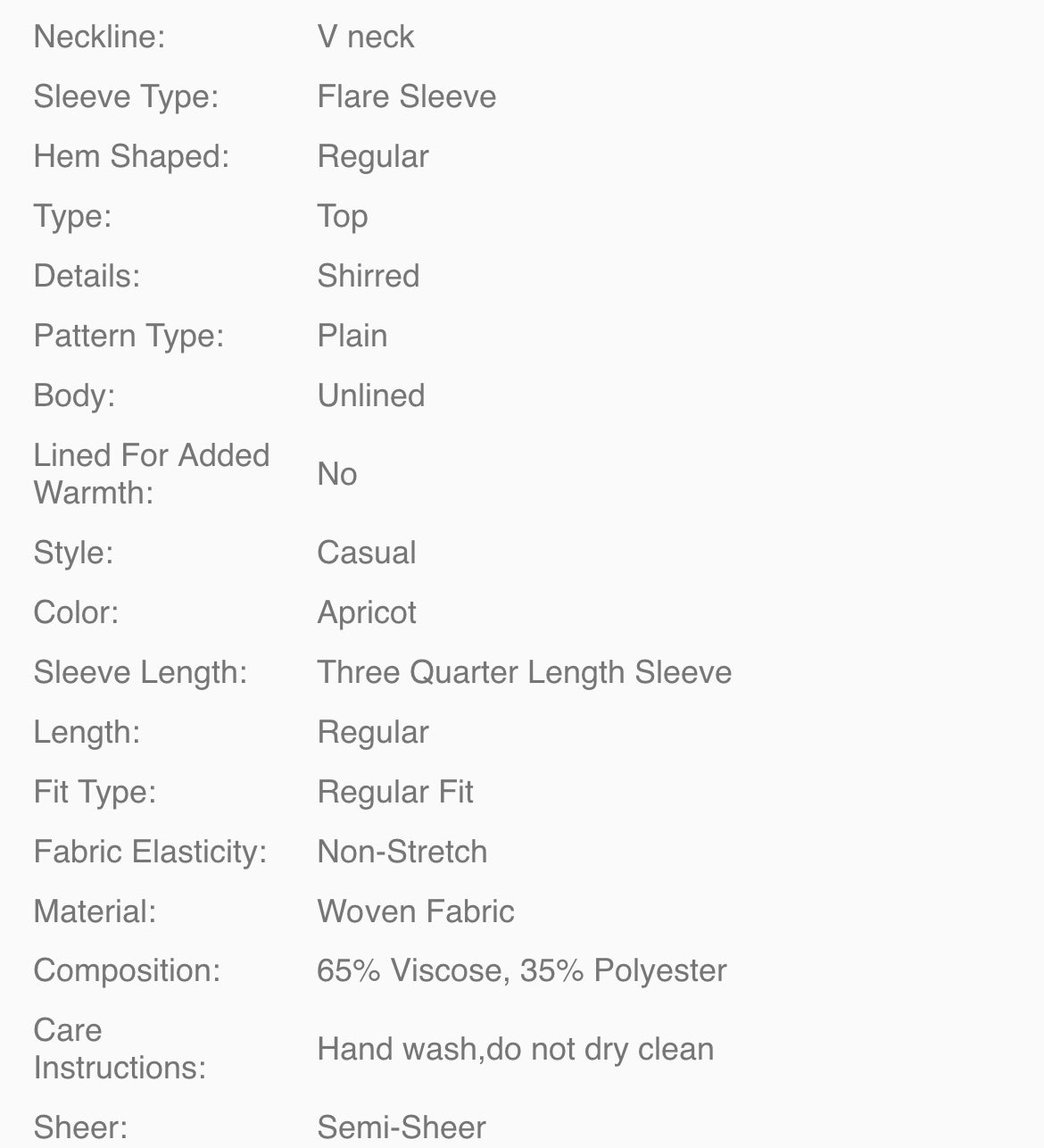Select the "Apricot" color value

coord(366,612)
